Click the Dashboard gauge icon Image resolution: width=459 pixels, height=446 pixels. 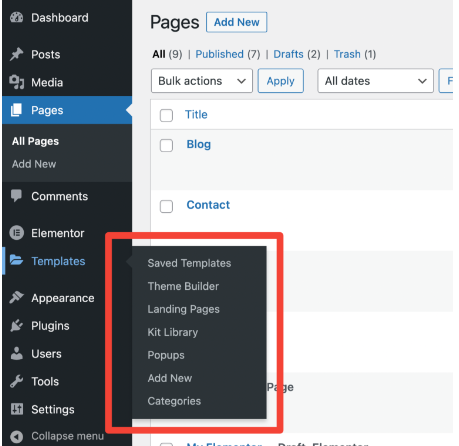pos(16,17)
